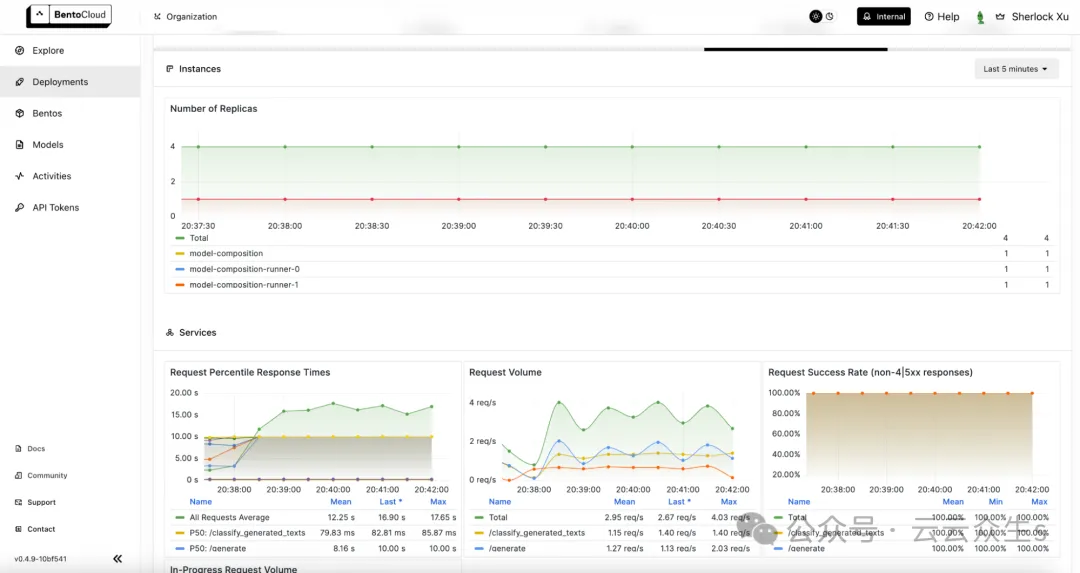
Task: Click the Bentos box icon
Action: pyautogui.click(x=20, y=114)
